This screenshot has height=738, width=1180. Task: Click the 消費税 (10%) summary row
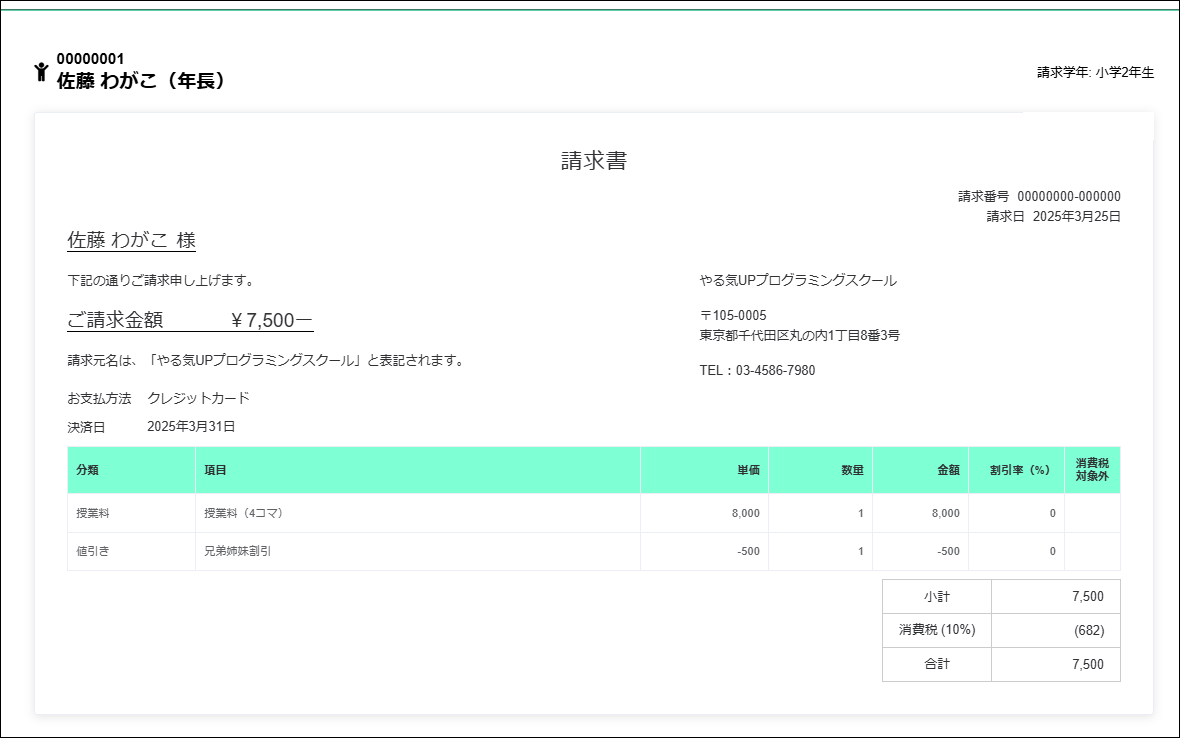coord(1000,630)
